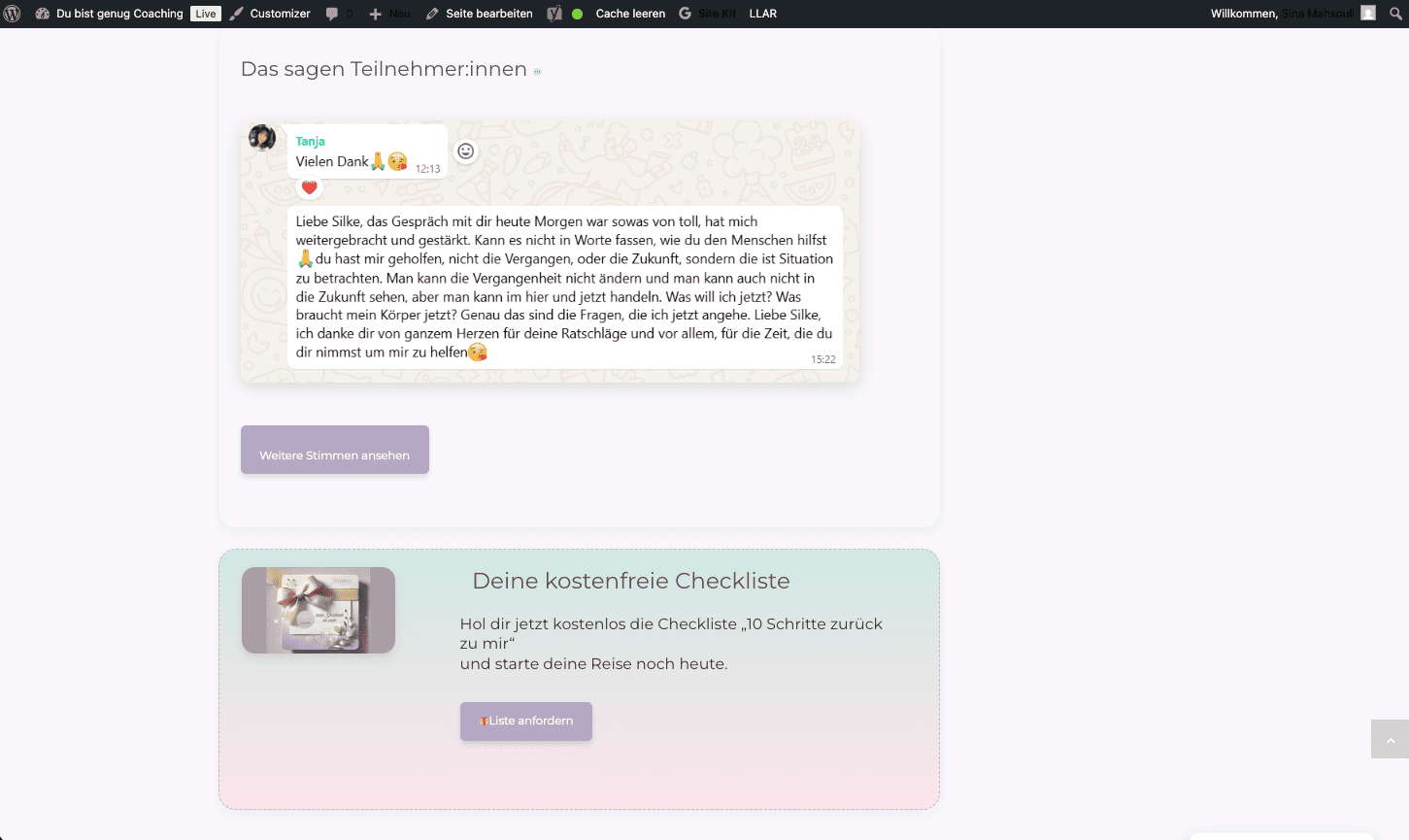Viewport: 1409px width, 840px height.
Task: Click the Google G Site Kit icon
Action: coord(686,14)
